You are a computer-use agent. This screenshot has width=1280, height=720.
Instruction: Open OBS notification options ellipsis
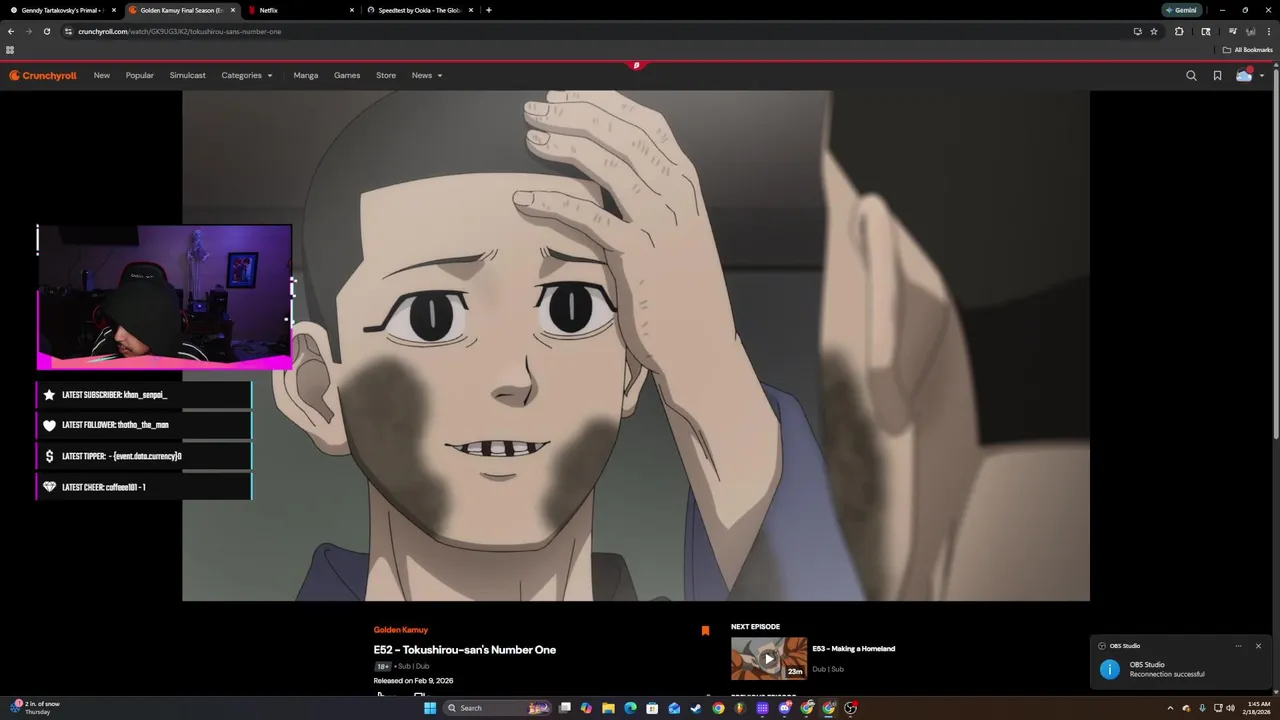pos(1238,646)
